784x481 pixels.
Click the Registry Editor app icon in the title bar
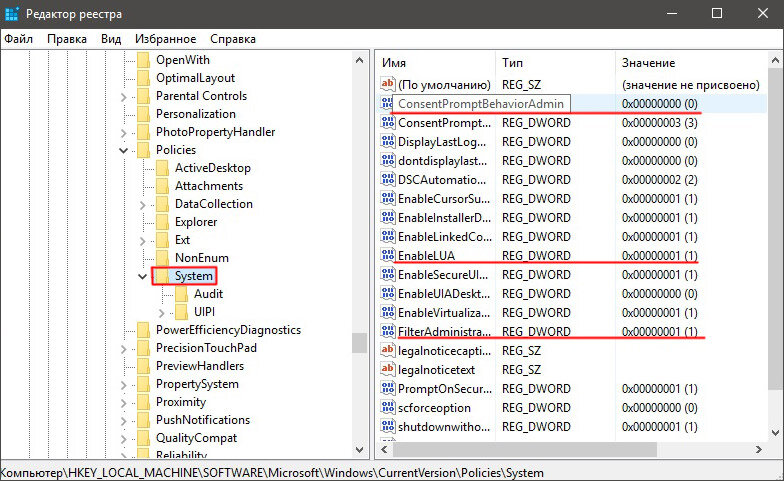[x=12, y=14]
